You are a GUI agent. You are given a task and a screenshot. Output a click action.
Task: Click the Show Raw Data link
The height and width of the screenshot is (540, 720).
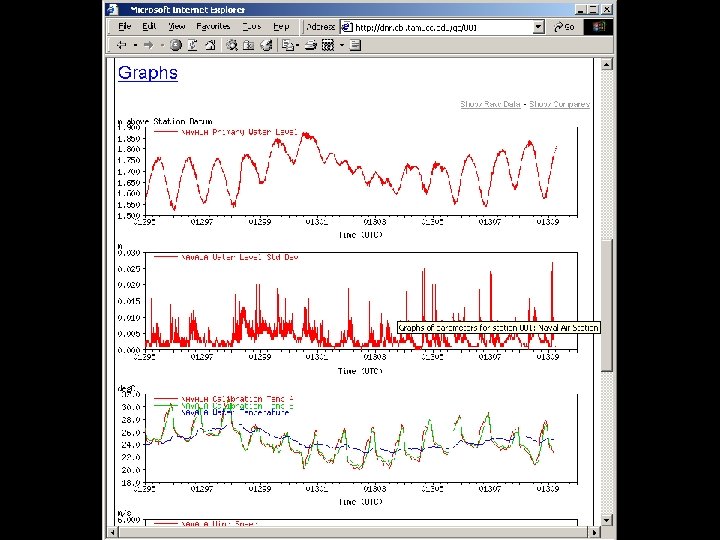coord(490,104)
